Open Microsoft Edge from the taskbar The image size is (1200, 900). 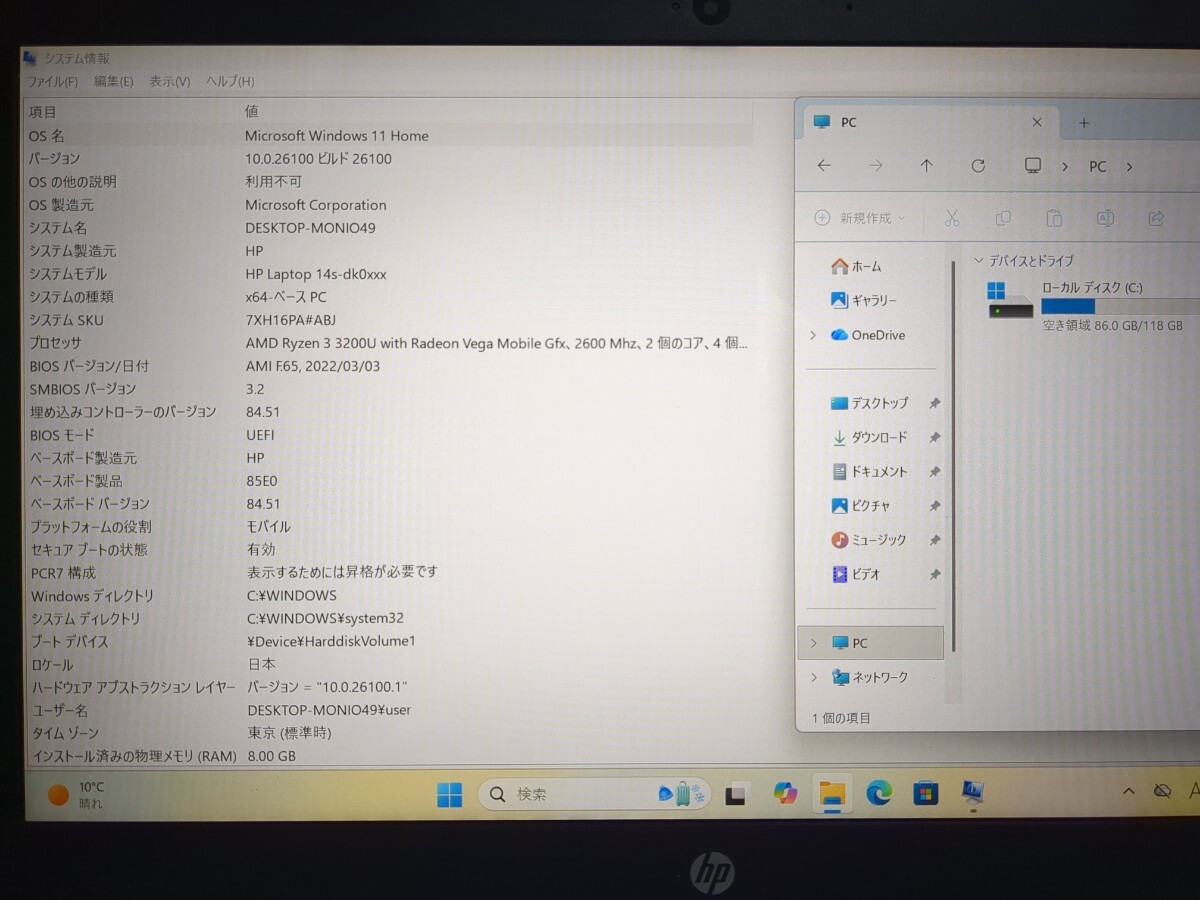(x=878, y=794)
